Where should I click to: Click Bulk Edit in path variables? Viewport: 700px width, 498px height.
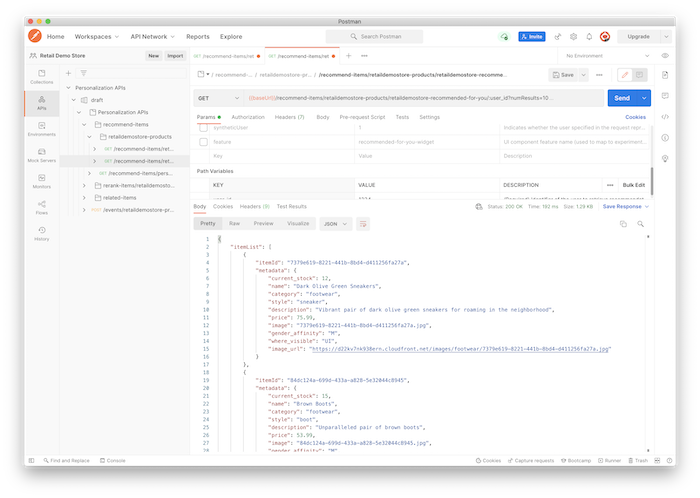click(633, 185)
